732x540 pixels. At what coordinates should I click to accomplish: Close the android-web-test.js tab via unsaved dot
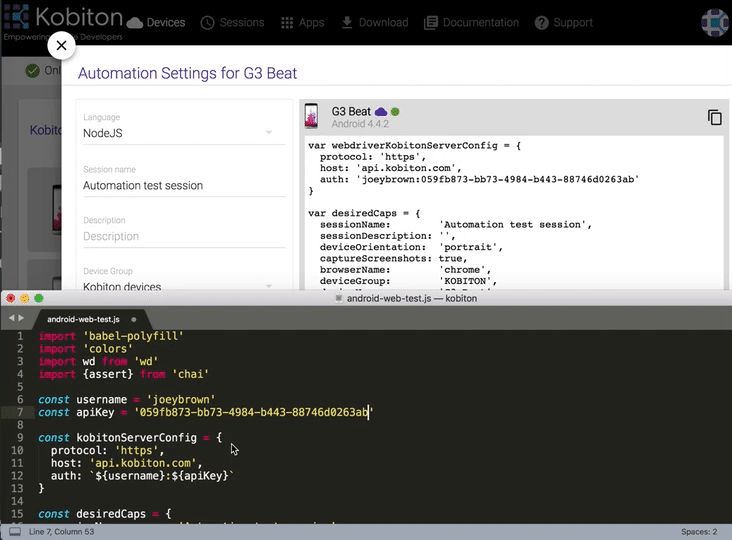(134, 320)
